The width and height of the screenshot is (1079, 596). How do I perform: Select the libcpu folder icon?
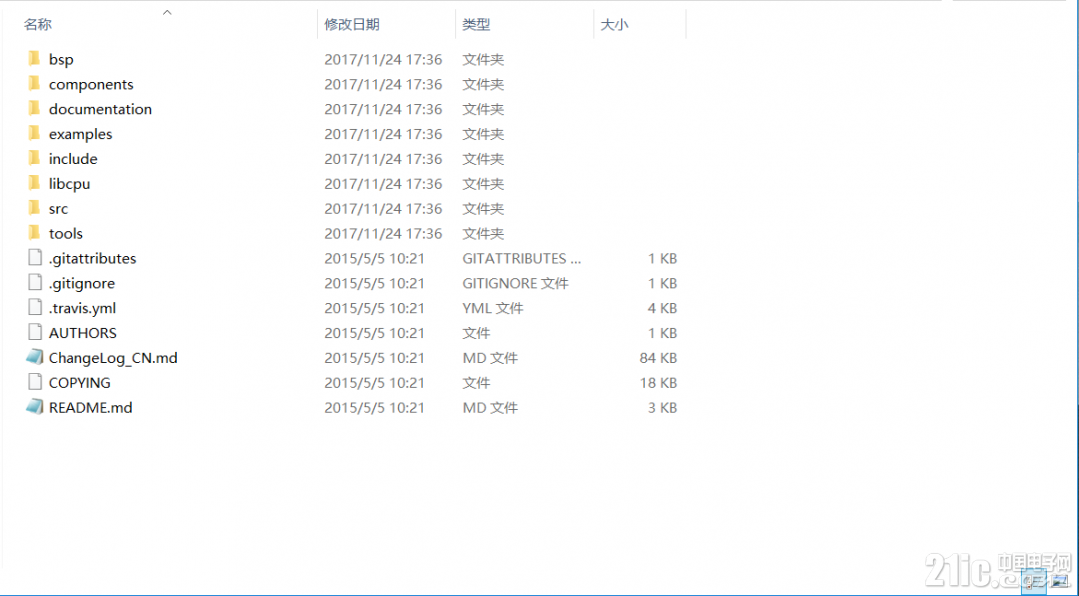click(34, 183)
